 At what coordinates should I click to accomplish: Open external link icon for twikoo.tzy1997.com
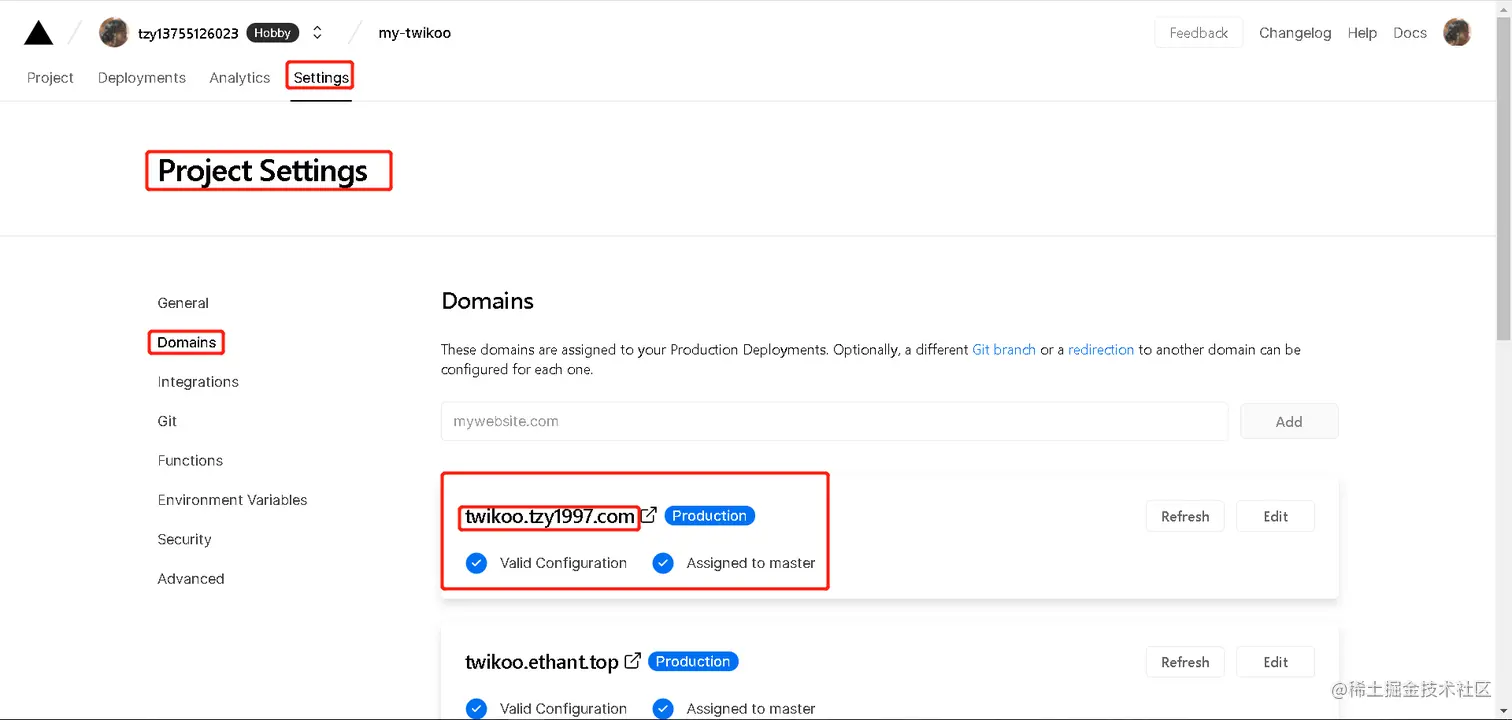649,515
